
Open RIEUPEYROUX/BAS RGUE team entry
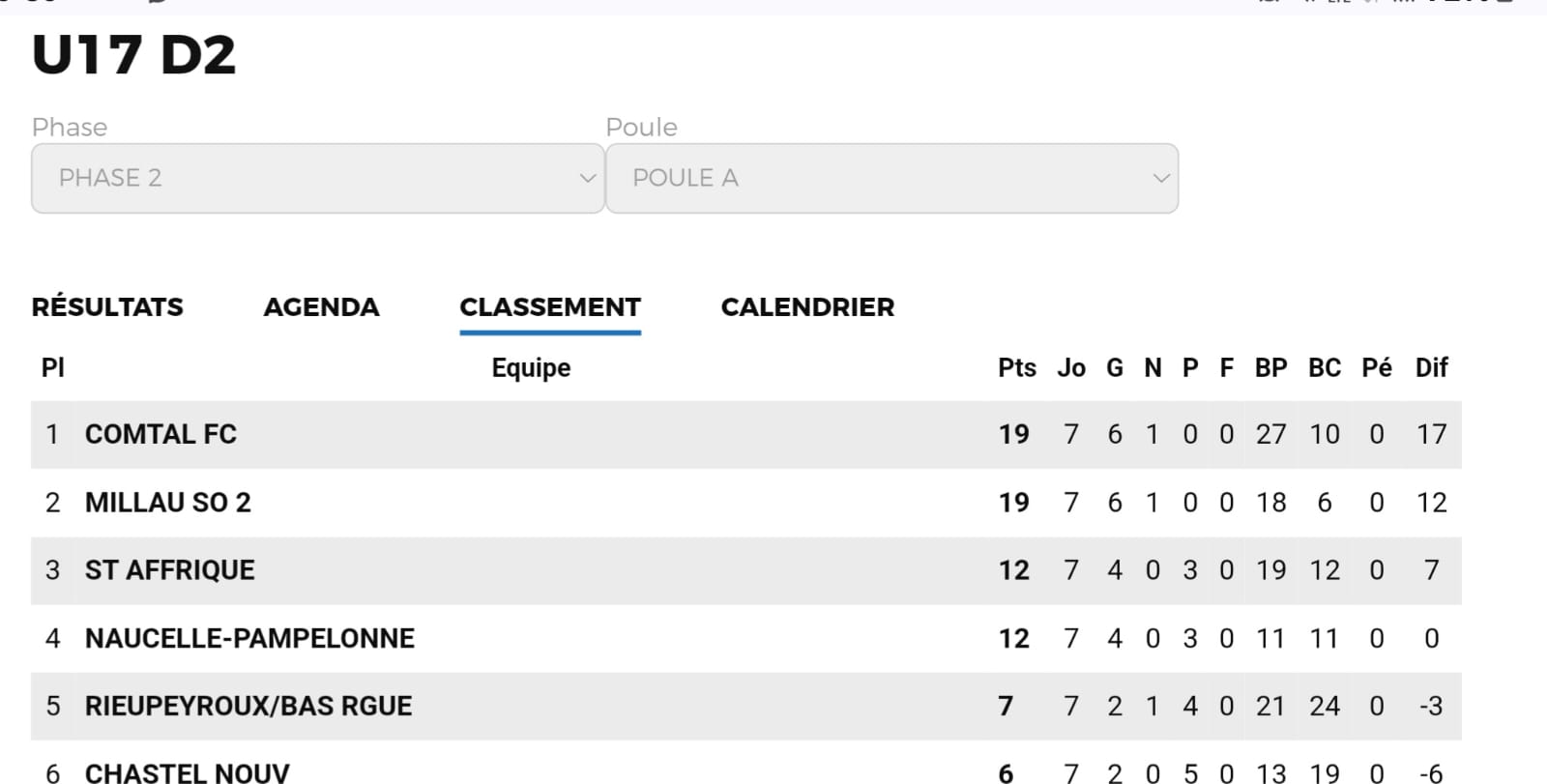point(248,707)
